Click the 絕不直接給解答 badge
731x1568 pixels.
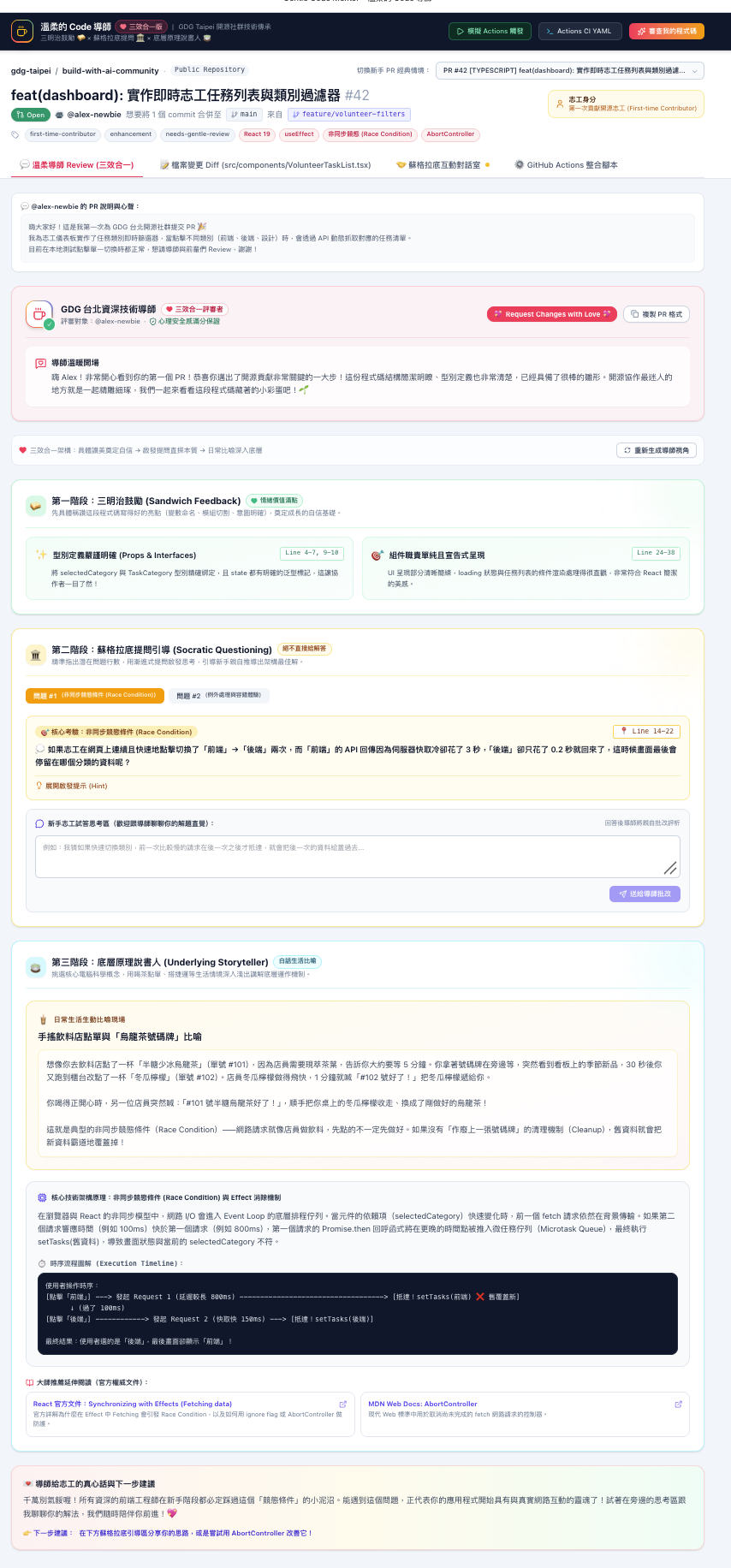coord(305,649)
